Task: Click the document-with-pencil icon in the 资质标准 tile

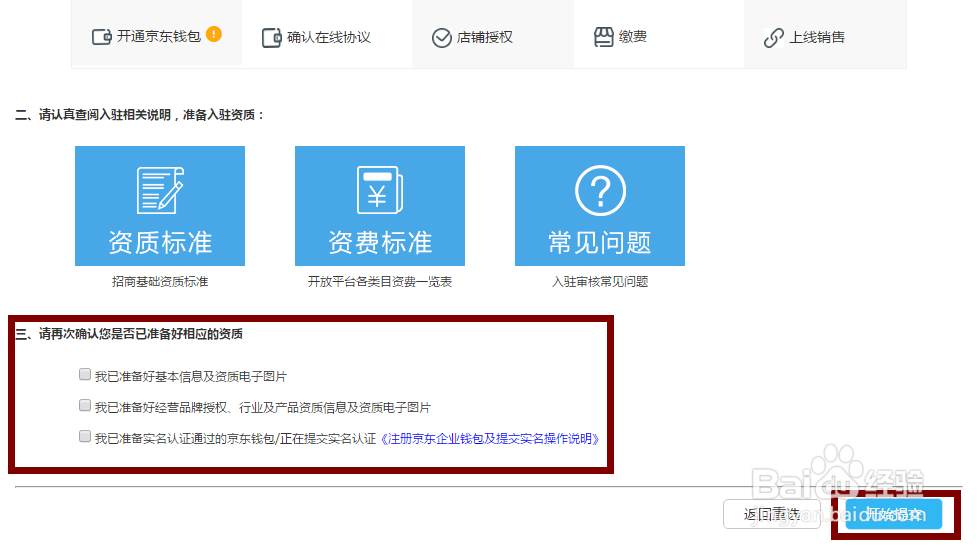Action: (x=160, y=190)
